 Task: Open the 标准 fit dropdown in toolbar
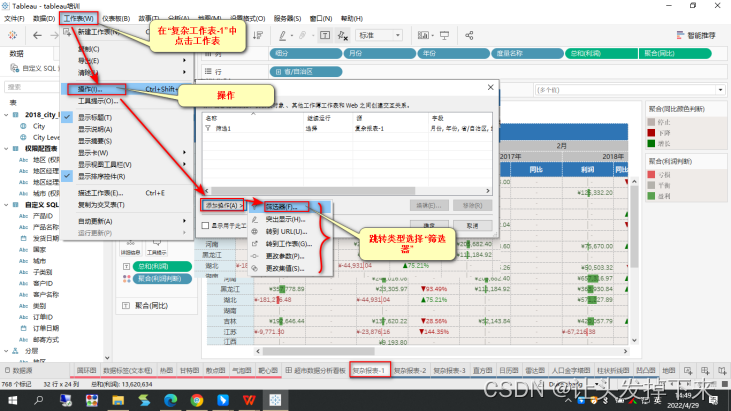(379, 35)
